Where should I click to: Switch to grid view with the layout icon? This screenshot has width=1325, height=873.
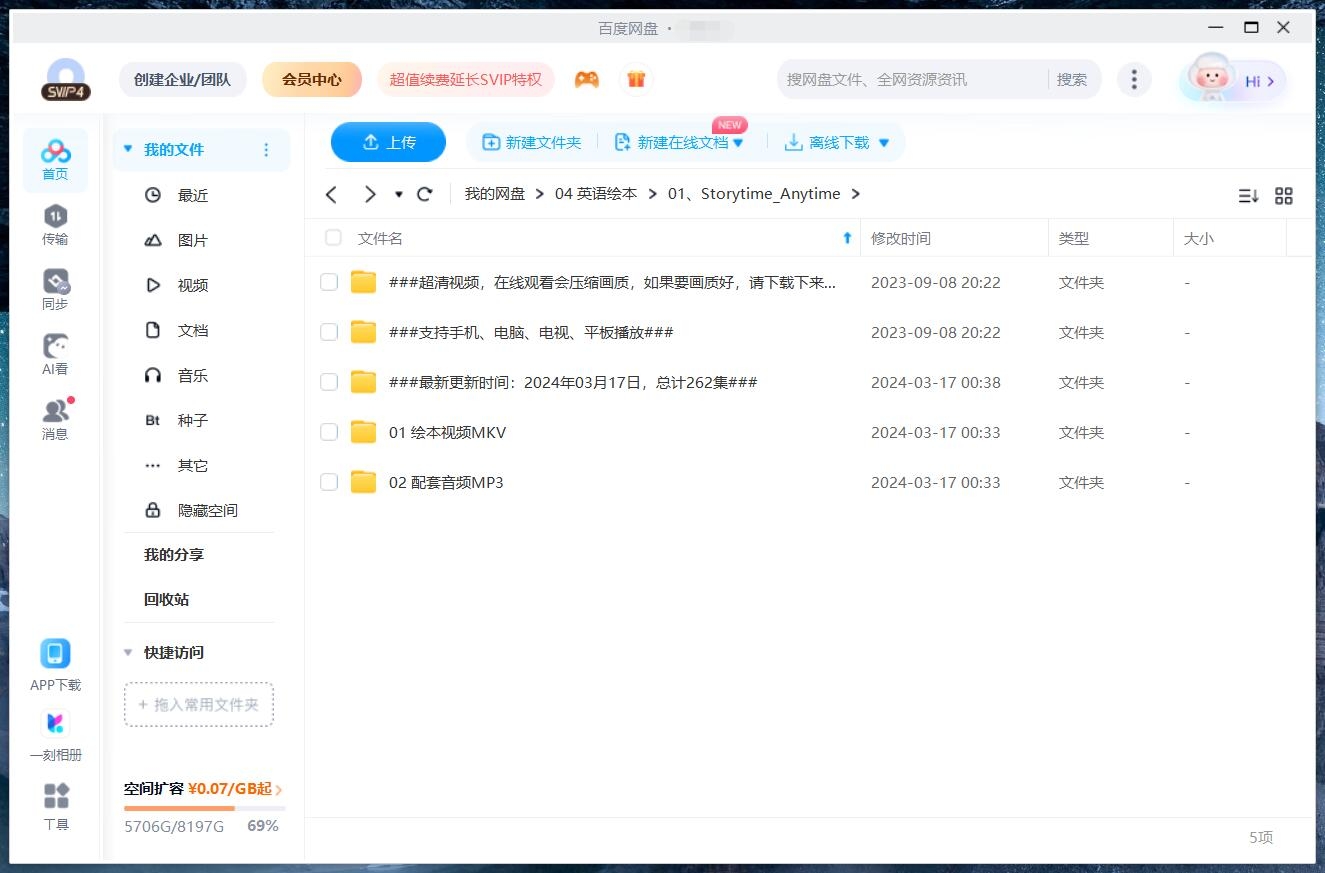pos(1284,196)
